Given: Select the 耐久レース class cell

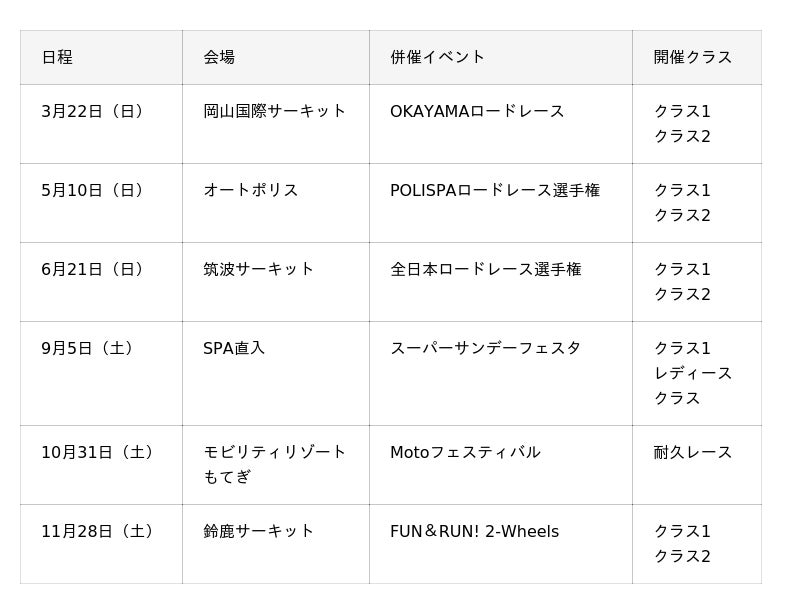Looking at the screenshot, I should [x=693, y=452].
